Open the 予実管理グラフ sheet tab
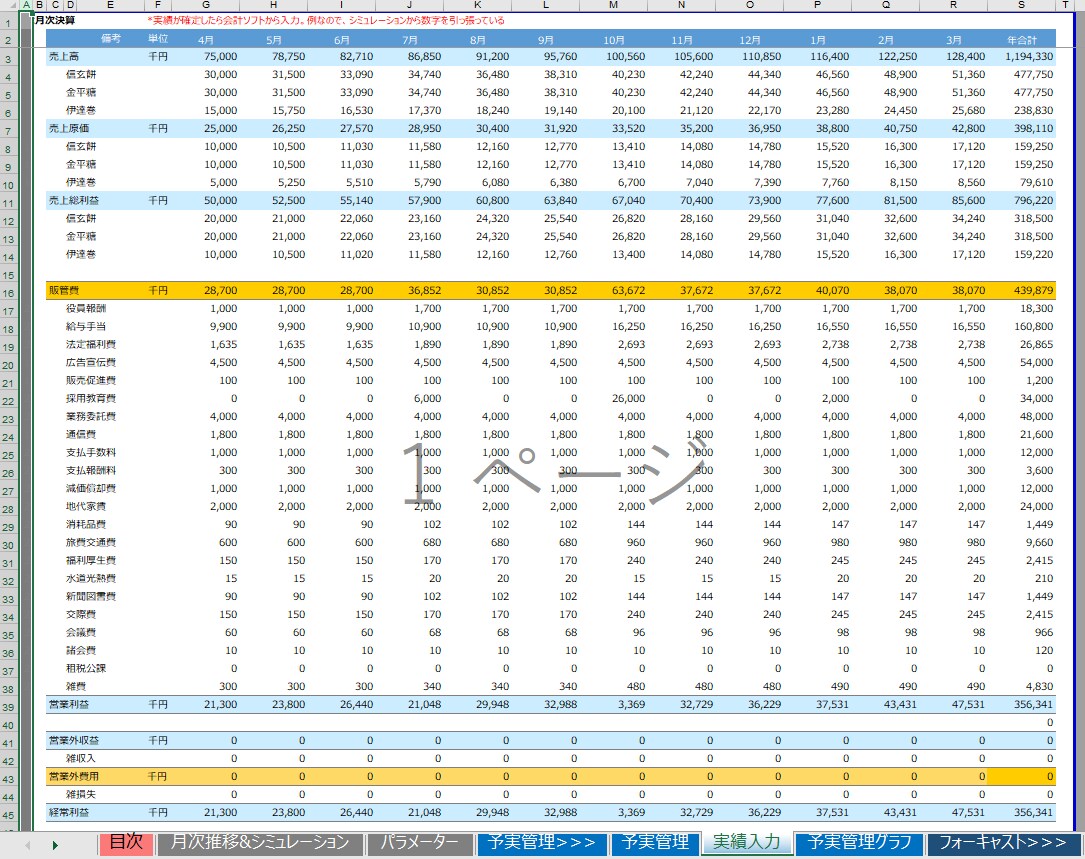The height and width of the screenshot is (859, 1085). pos(859,842)
